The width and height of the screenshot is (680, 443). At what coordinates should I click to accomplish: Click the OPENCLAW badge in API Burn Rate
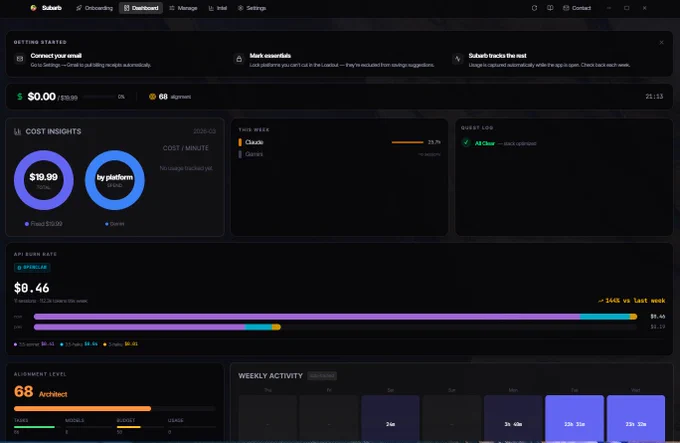[x=32, y=267]
